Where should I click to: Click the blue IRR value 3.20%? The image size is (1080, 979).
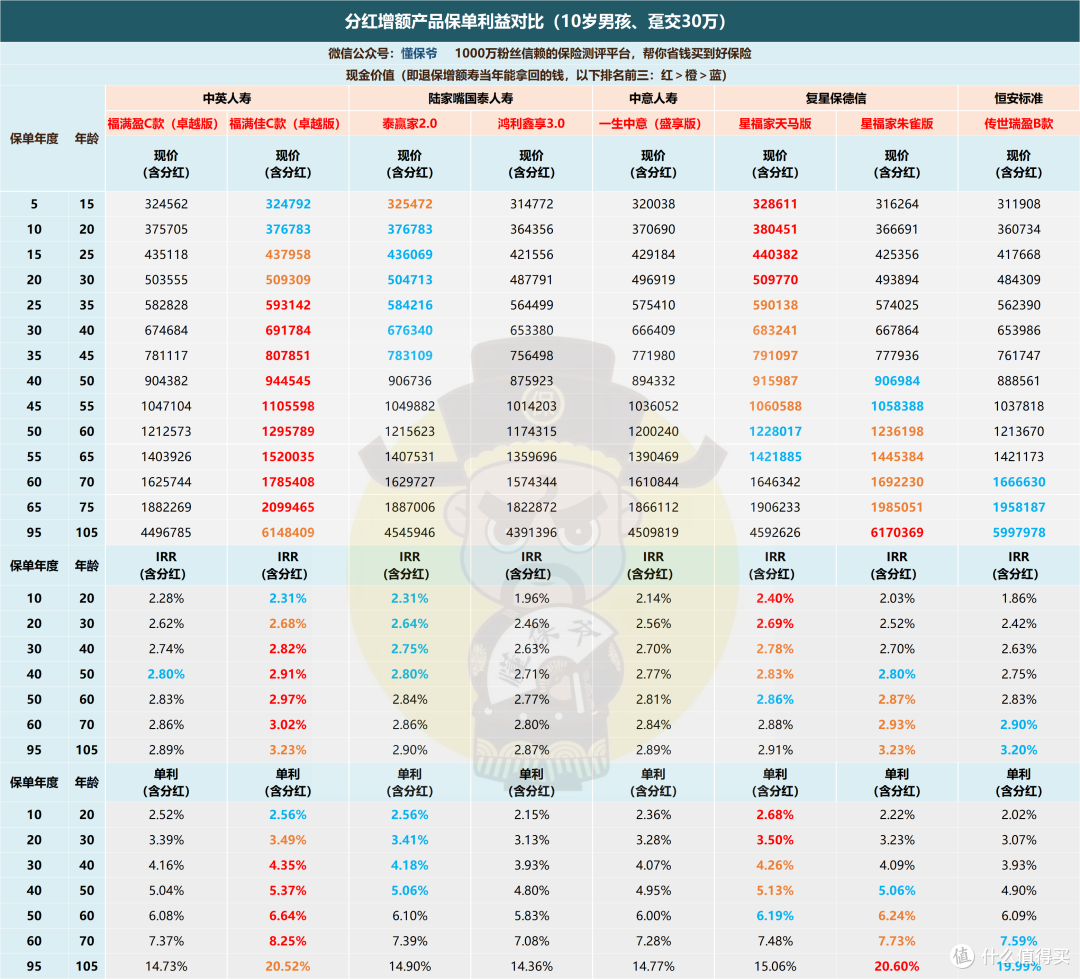tap(1019, 750)
